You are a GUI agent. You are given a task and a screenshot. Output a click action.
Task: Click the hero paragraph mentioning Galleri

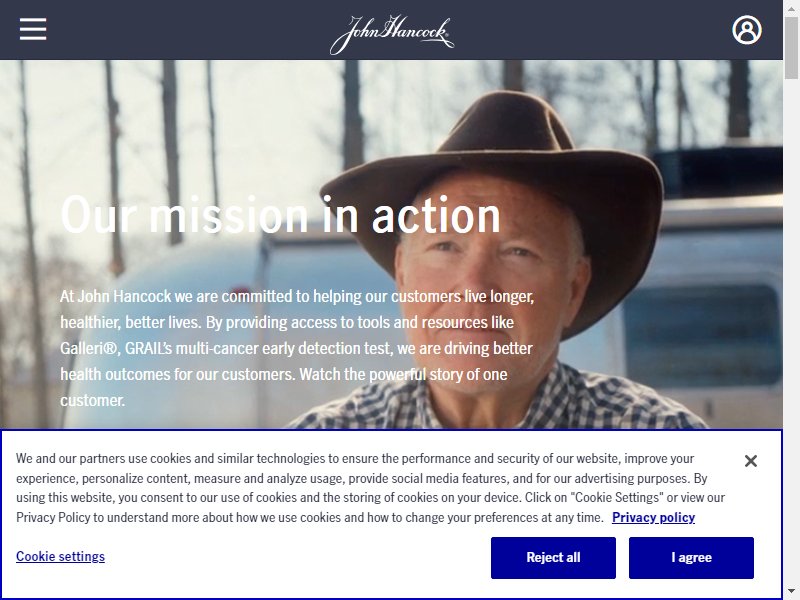[x=297, y=348]
